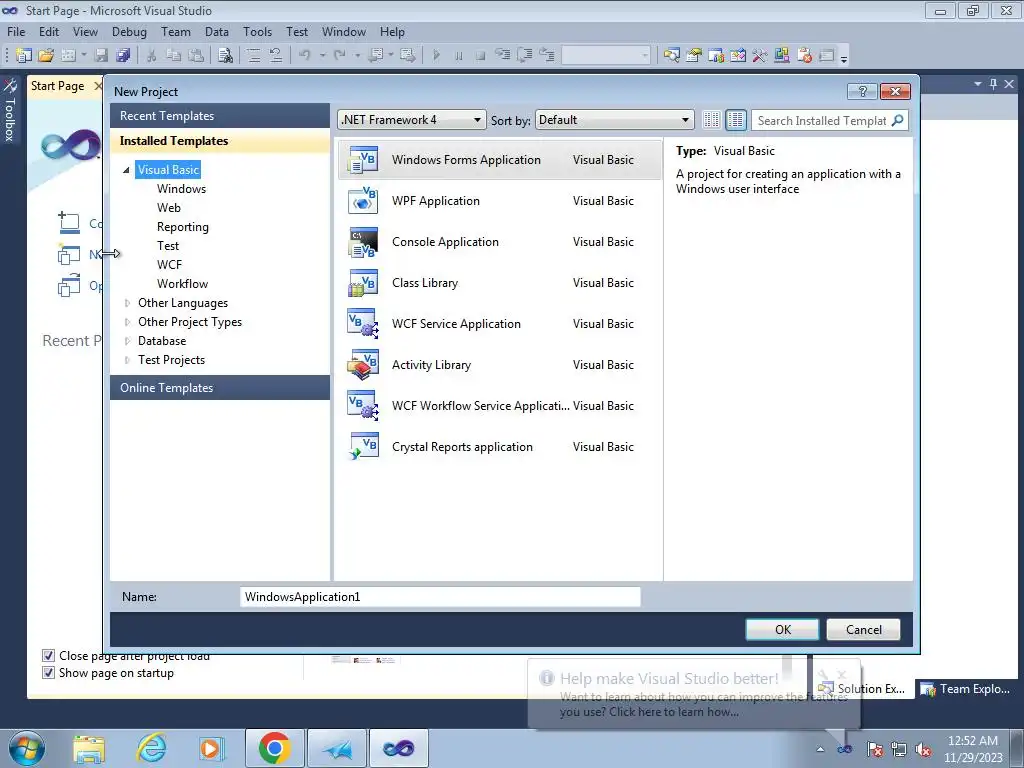Viewport: 1024px width, 768px height.
Task: Open the toolbar options overflow arrow
Action: pos(844,59)
